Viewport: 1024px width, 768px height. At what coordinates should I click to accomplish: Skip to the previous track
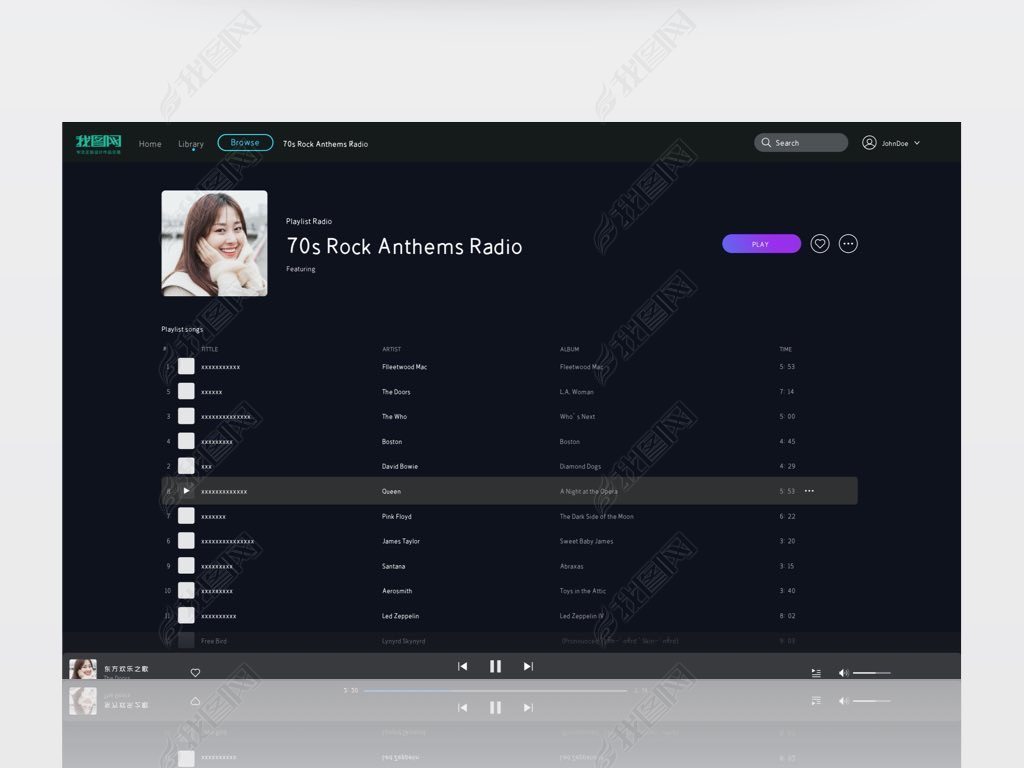[x=462, y=667]
